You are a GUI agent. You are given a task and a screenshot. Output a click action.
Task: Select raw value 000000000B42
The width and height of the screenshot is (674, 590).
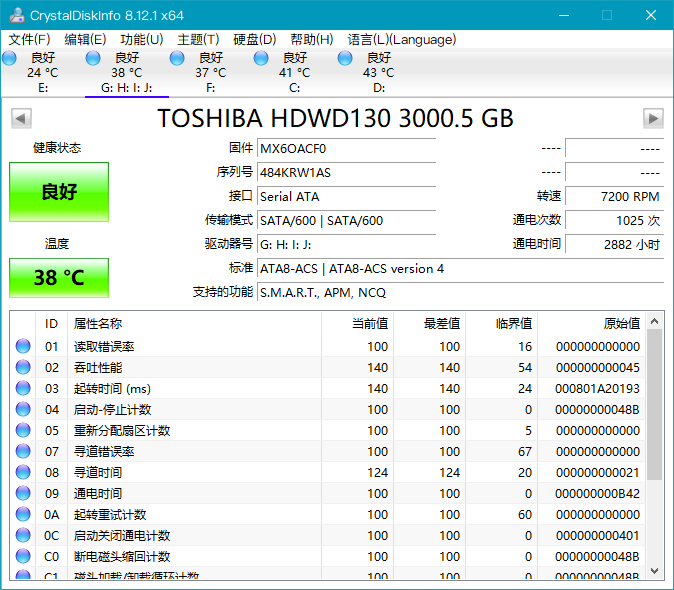coord(597,494)
